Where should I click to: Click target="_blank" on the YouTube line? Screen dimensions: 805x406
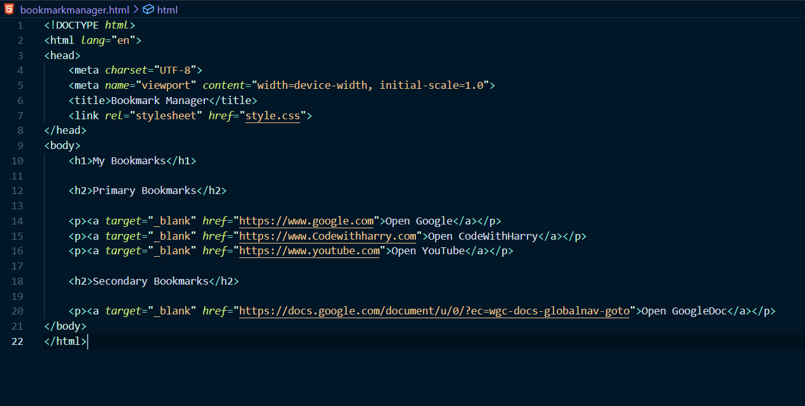[151, 251]
